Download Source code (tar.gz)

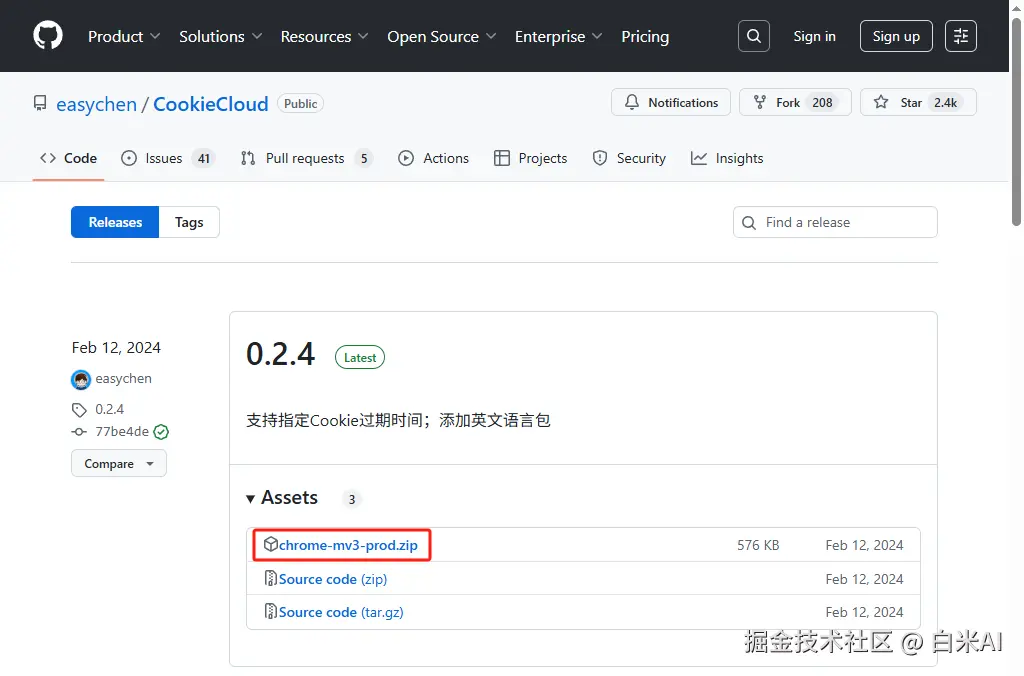341,613
